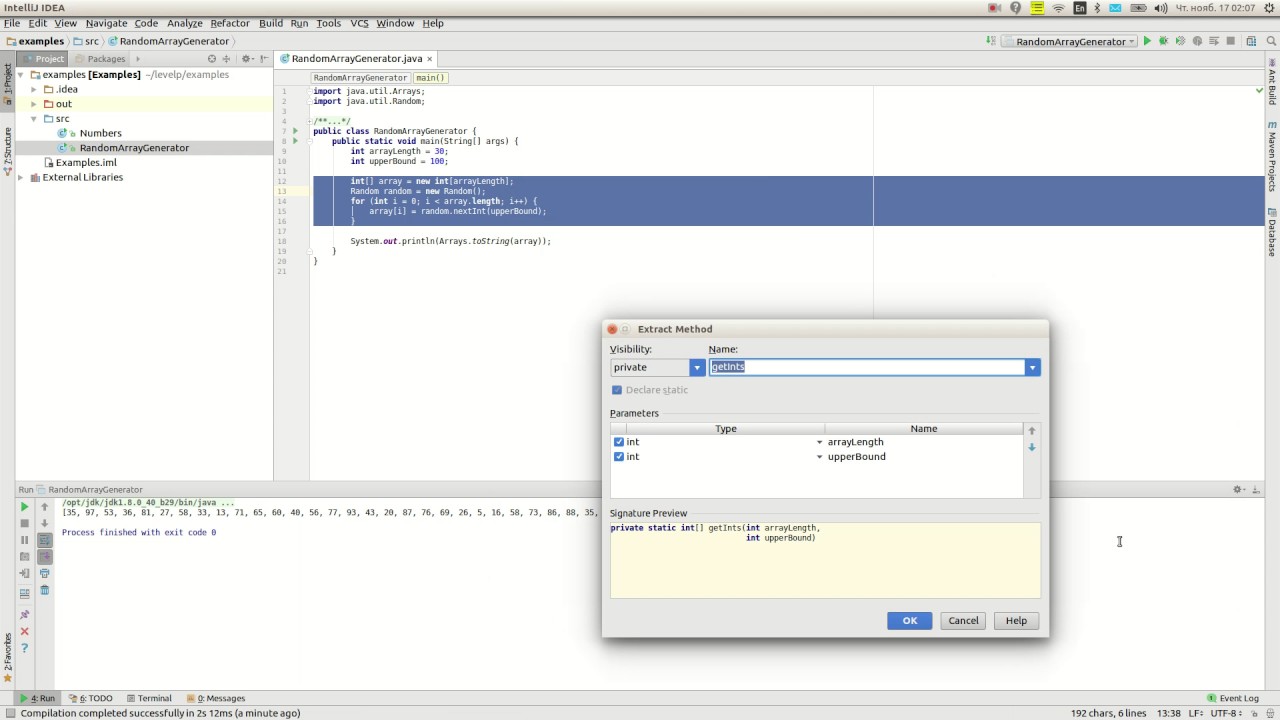Uncheck the upperBound parameter checkbox
The image size is (1280, 720).
pos(619,457)
